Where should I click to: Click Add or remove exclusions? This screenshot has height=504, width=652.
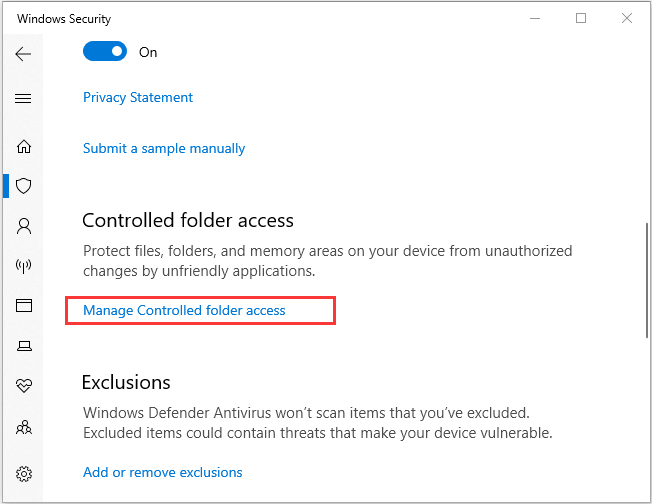tap(163, 472)
